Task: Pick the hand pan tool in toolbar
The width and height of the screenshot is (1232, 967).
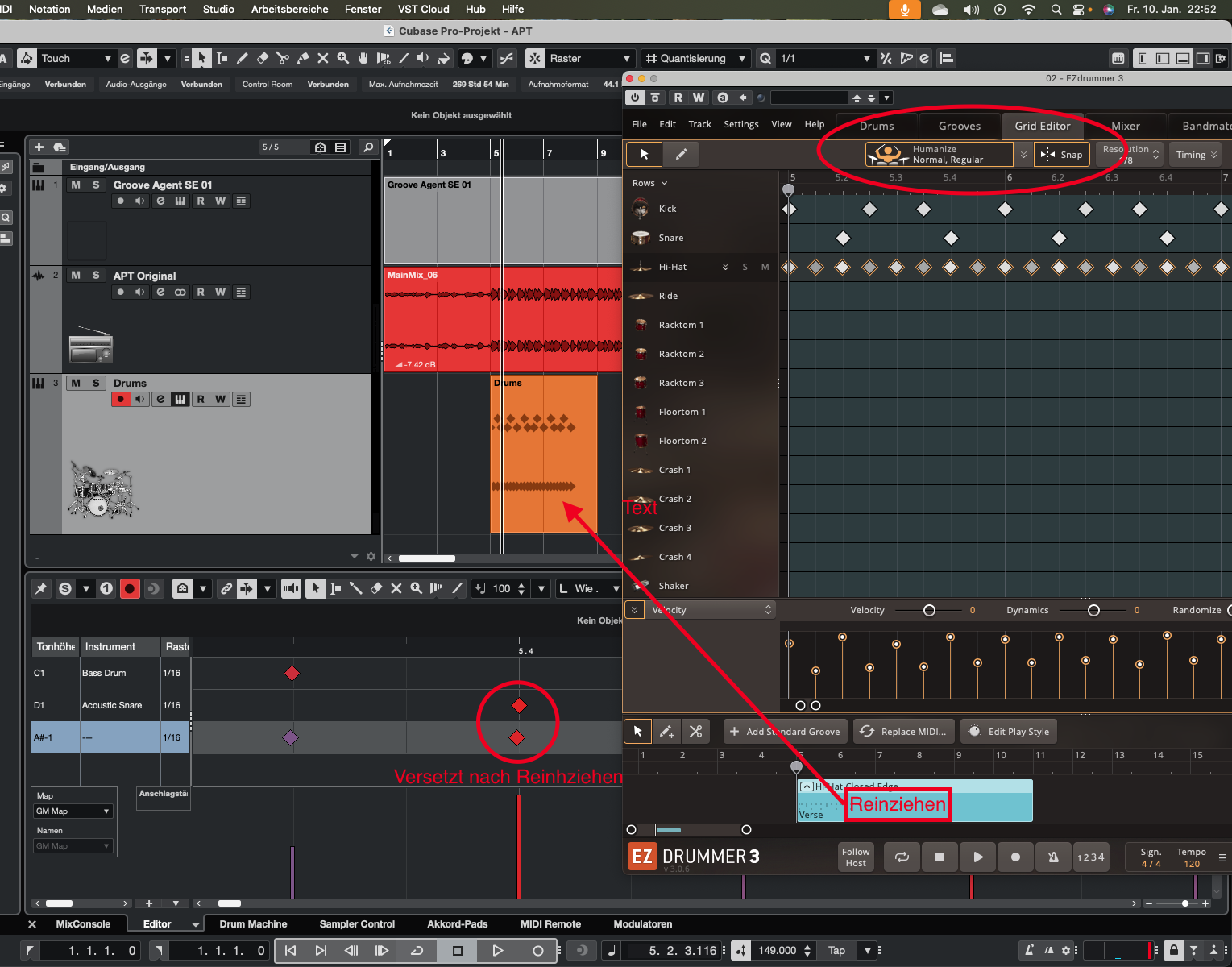Action: coord(363,58)
